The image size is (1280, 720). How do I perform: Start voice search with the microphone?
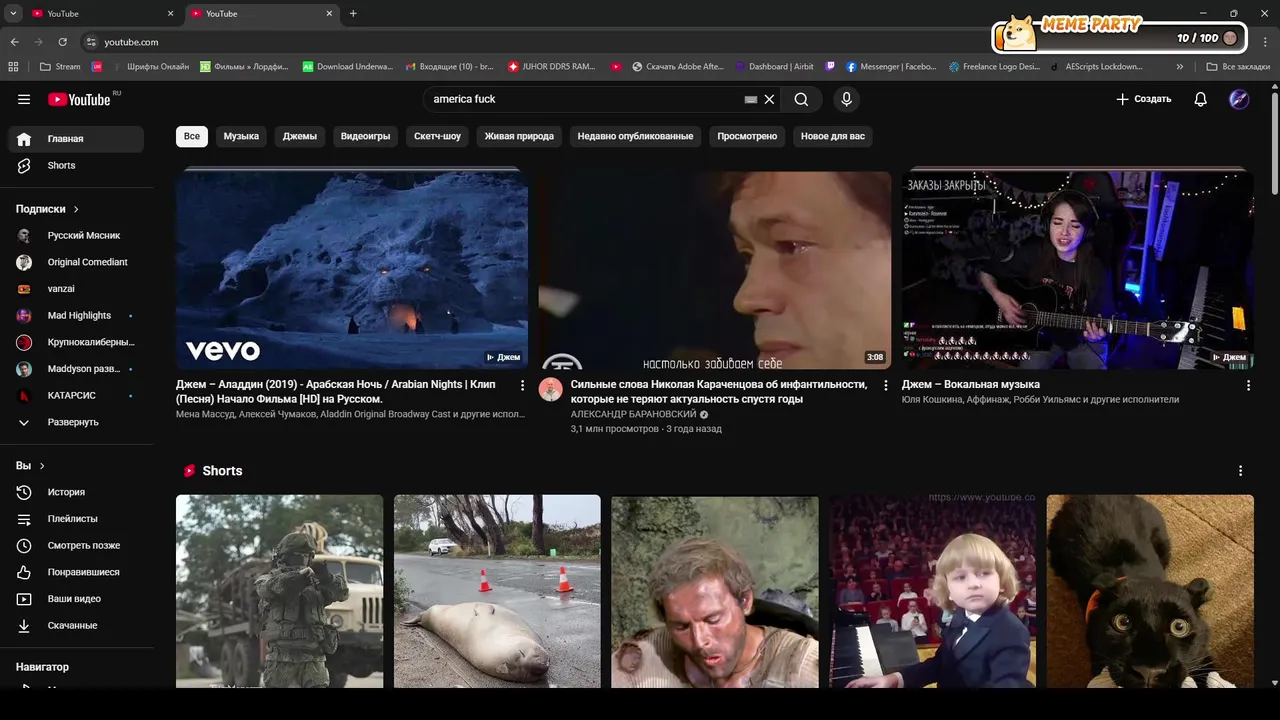[x=846, y=99]
